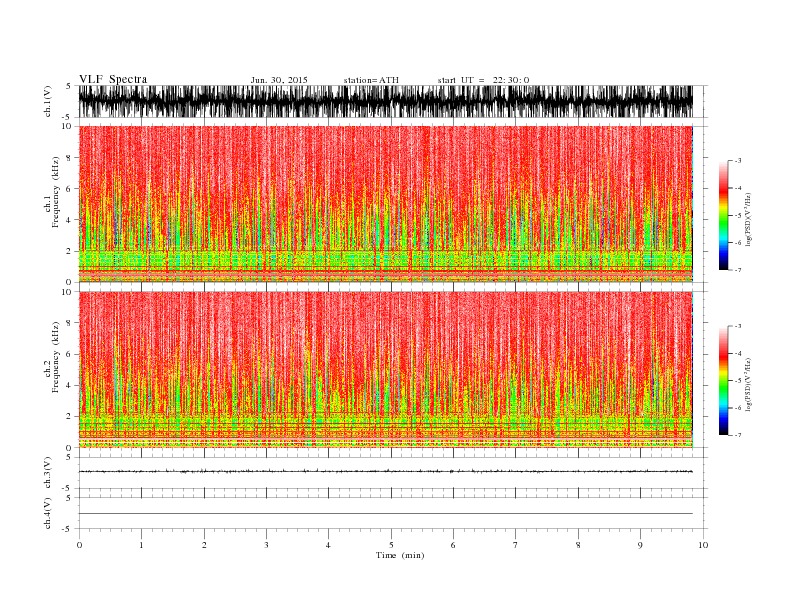Click time axis tick label "5"
Image resolution: width=792 pixels, height=612 pixels.
(x=391, y=545)
